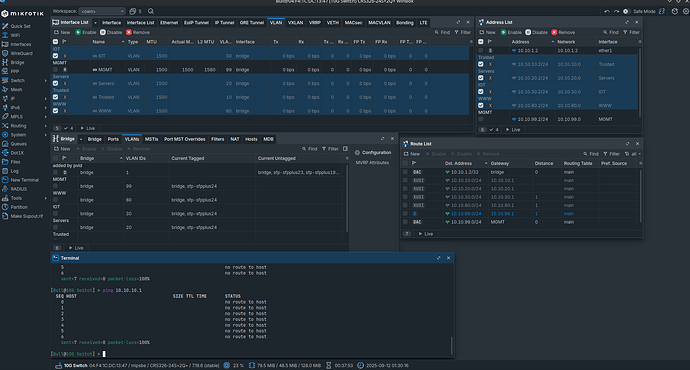Switch to the Hosts tab in Bridge

(251, 139)
